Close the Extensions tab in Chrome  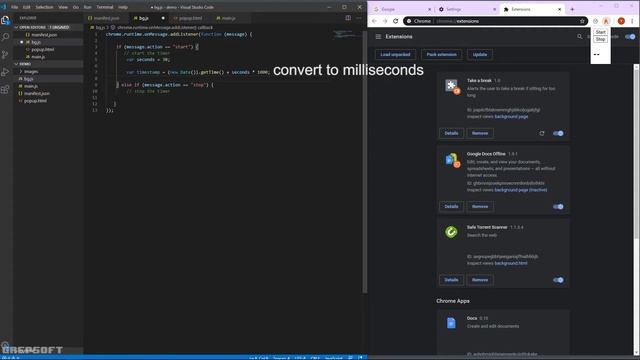coord(560,9)
